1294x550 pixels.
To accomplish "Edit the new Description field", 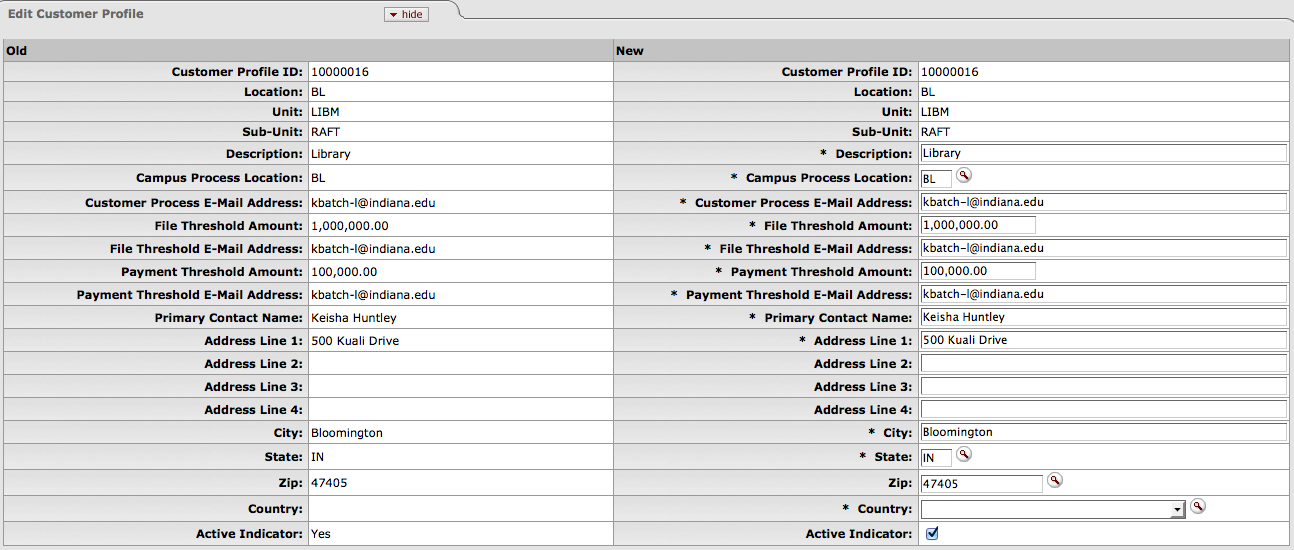I will (x=1103, y=153).
